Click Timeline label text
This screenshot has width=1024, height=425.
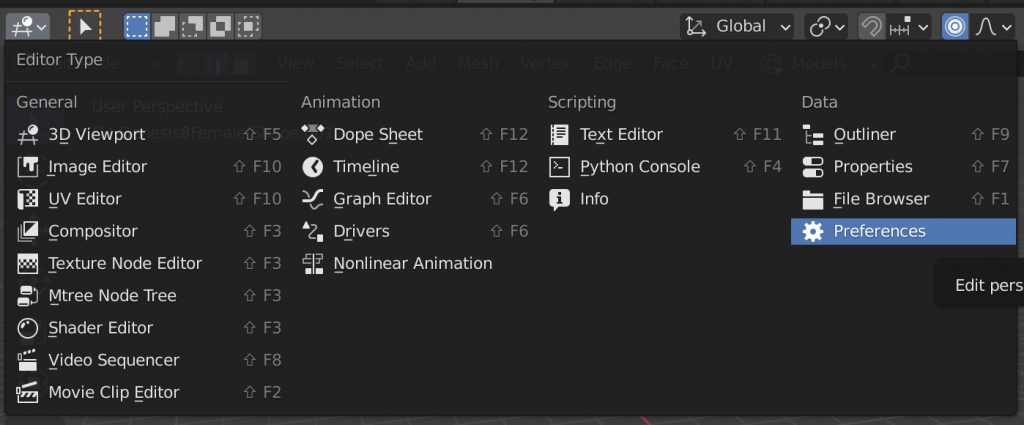(x=366, y=166)
